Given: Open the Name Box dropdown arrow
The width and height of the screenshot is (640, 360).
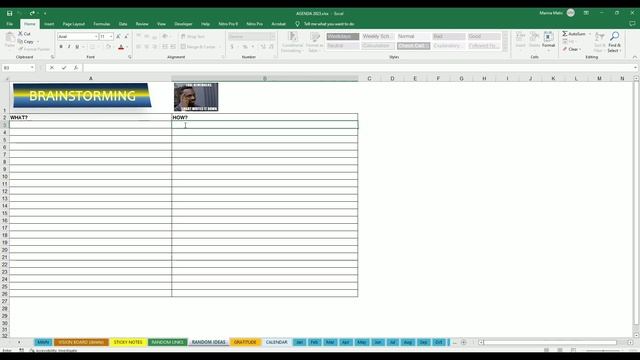Looking at the screenshot, I should tap(32, 68).
